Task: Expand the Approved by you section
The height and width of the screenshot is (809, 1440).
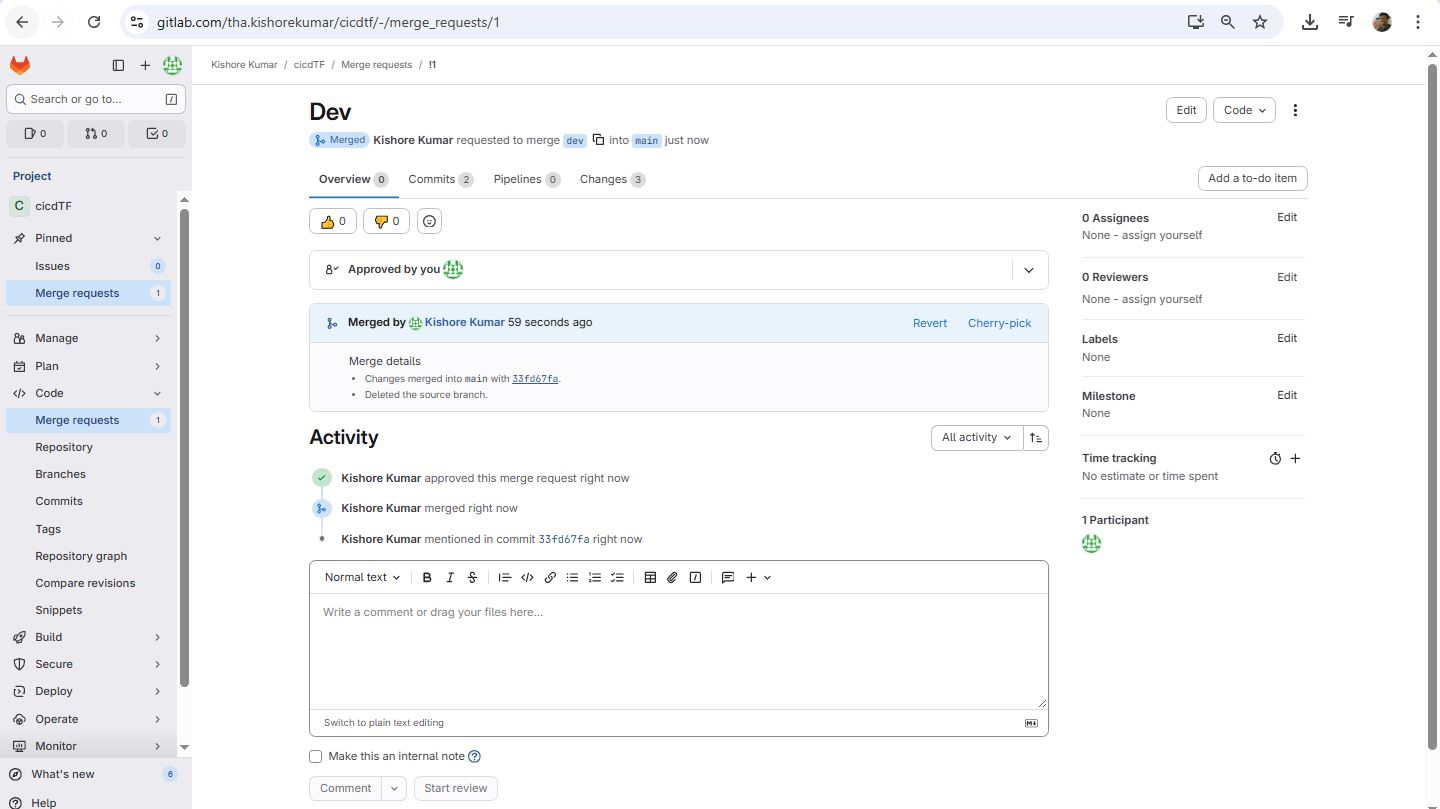Action: click(1029, 270)
